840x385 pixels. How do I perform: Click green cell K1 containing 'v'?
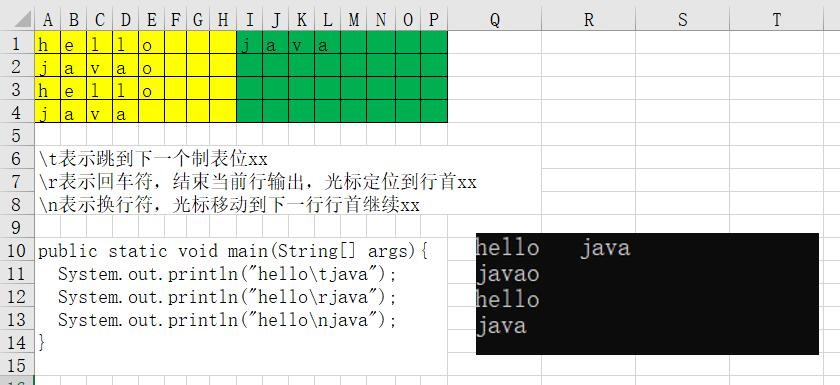coord(302,42)
